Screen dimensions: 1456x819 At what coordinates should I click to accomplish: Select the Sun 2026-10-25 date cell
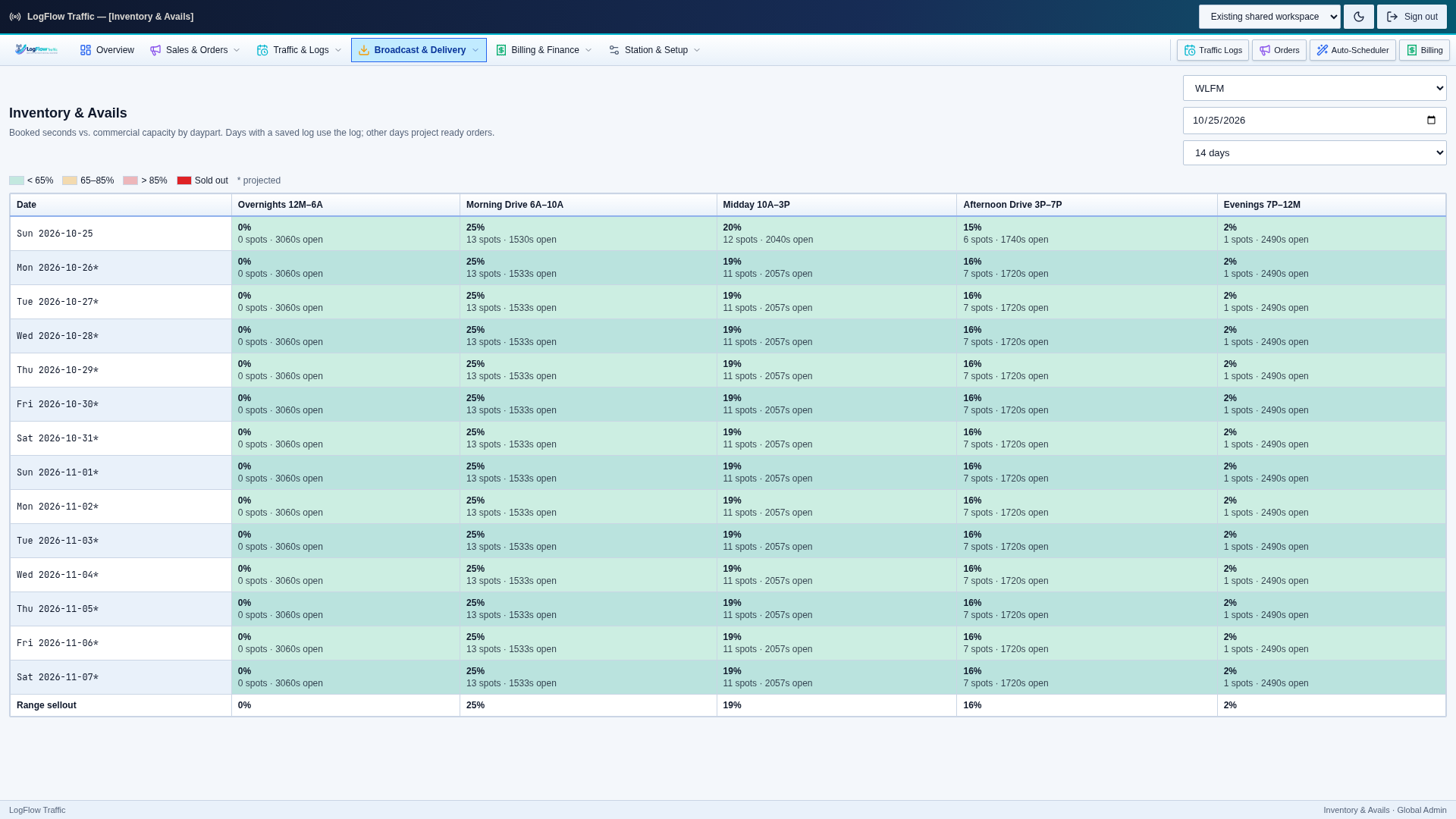pyautogui.click(x=121, y=234)
